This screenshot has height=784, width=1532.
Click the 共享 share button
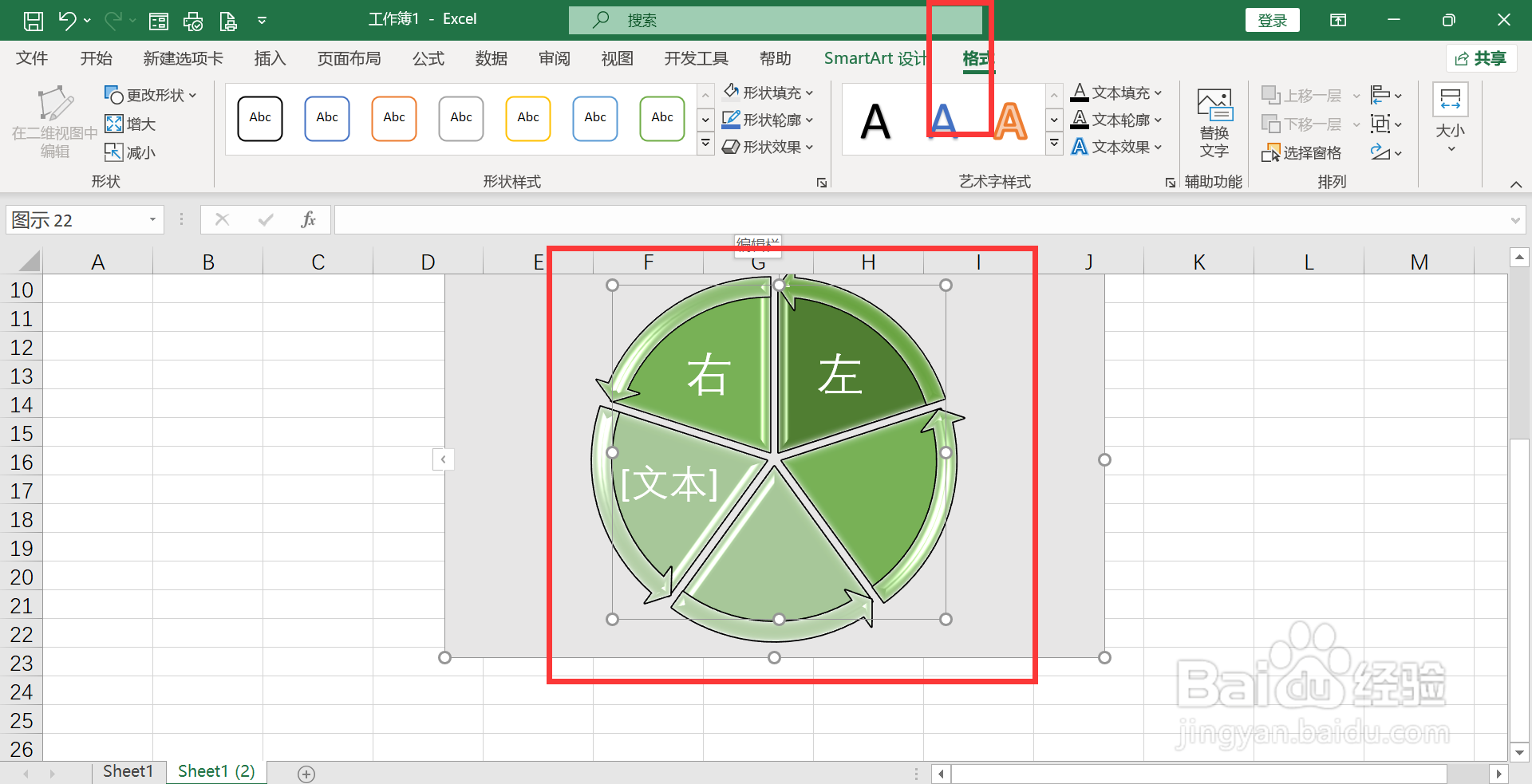[x=1481, y=57]
